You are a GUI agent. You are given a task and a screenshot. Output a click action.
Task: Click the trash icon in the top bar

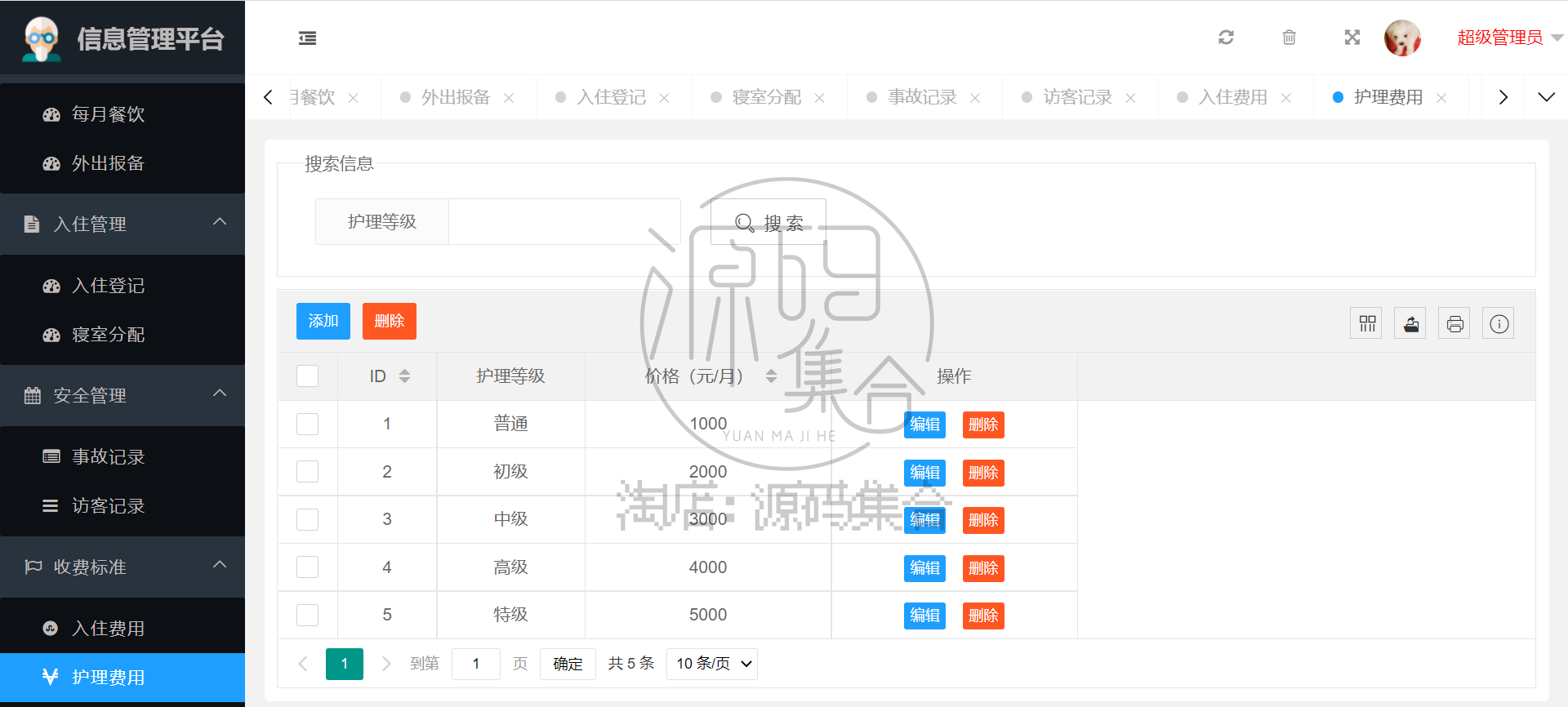1289,38
